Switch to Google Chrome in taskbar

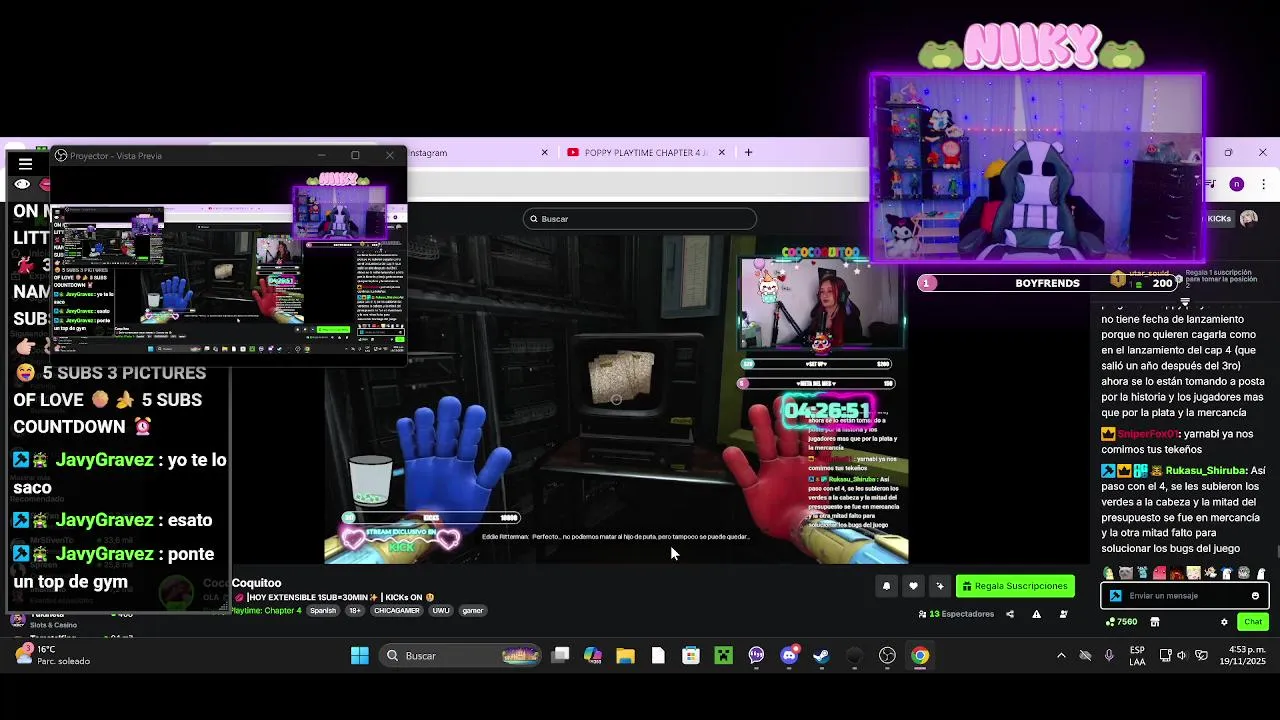[920, 656]
